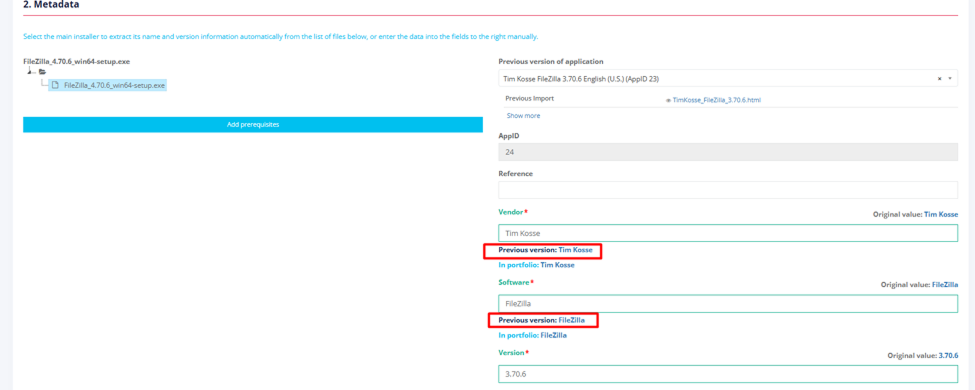Clear the selected previous version with the x
This screenshot has height=390, width=975.
pos(940,79)
